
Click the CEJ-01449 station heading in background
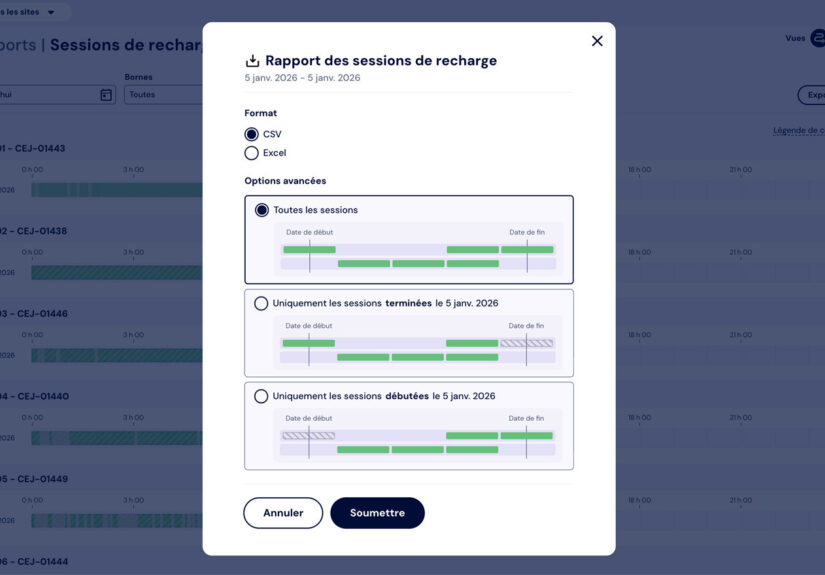tap(34, 479)
